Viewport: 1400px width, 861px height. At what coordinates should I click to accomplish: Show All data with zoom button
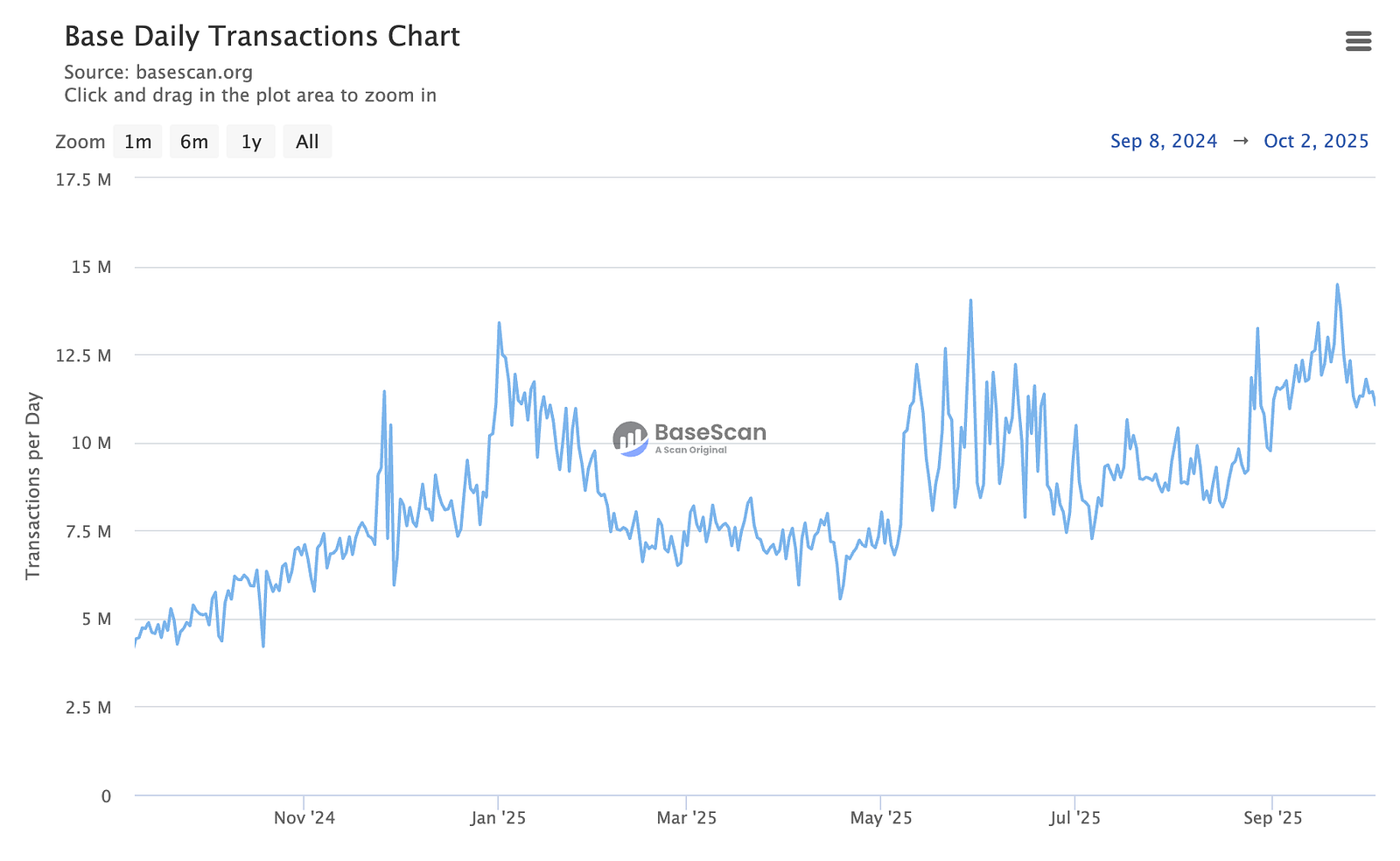pos(307,142)
